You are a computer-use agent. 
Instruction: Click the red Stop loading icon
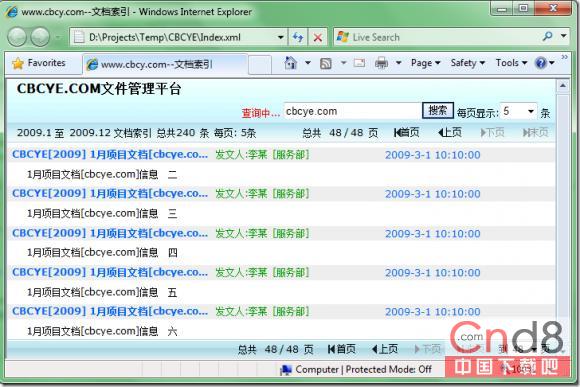(x=317, y=37)
